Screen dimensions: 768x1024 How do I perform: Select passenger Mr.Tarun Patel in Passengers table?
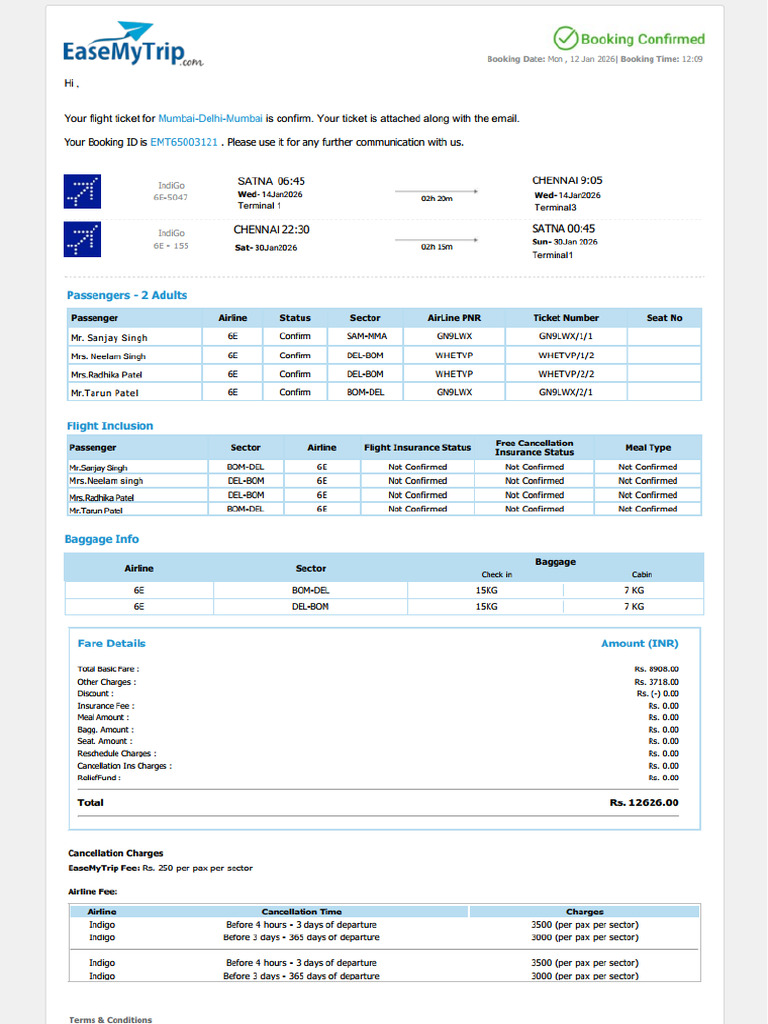(104, 392)
